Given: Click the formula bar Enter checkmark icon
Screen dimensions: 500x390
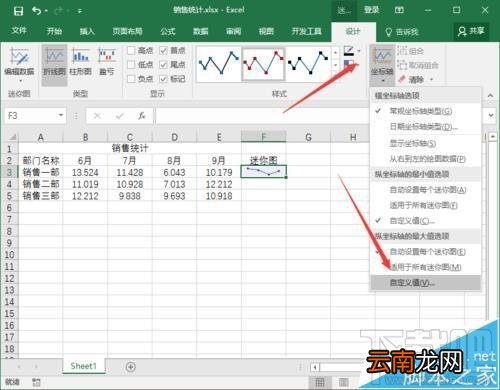Looking at the screenshot, I should pos(119,116).
